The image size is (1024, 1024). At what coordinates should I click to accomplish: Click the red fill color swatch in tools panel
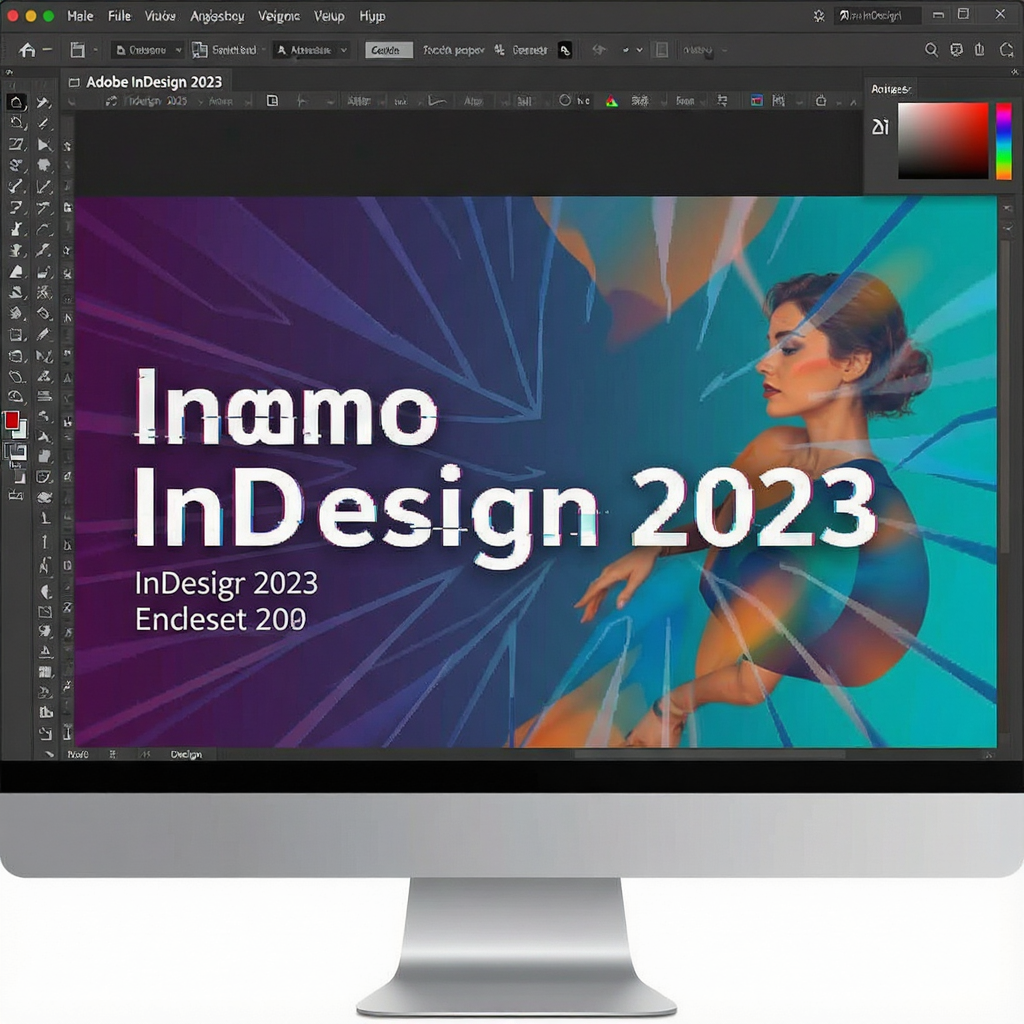pyautogui.click(x=12, y=421)
